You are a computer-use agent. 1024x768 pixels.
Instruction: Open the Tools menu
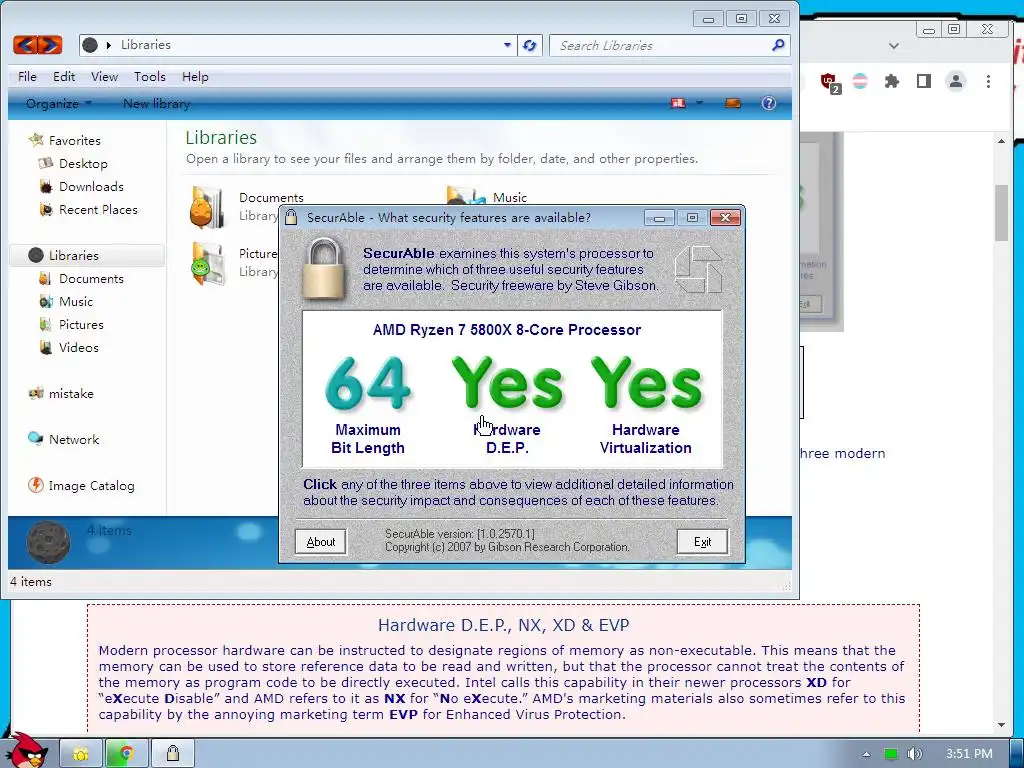pos(150,76)
